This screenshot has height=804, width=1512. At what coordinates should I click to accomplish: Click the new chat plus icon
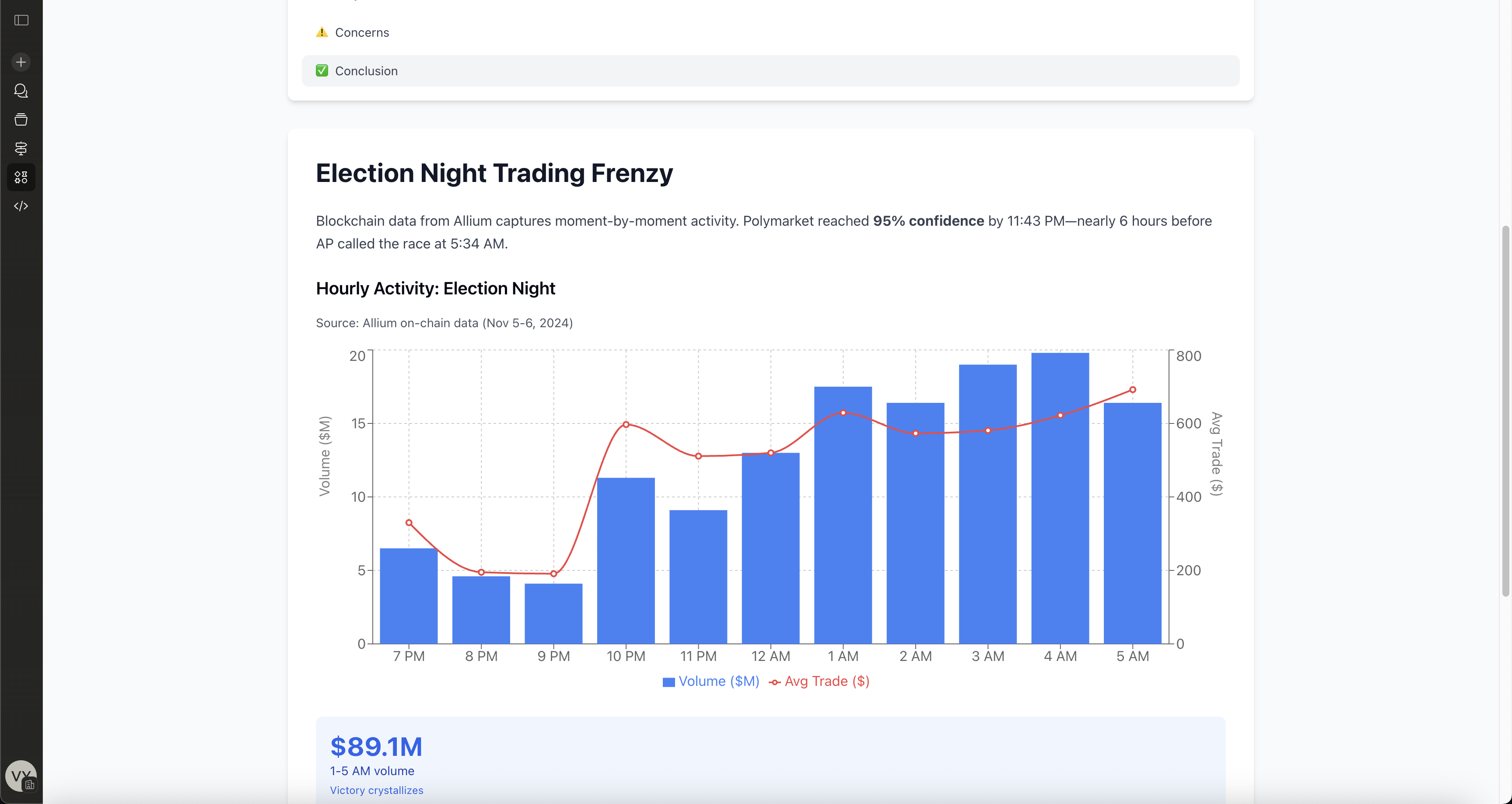coord(21,62)
